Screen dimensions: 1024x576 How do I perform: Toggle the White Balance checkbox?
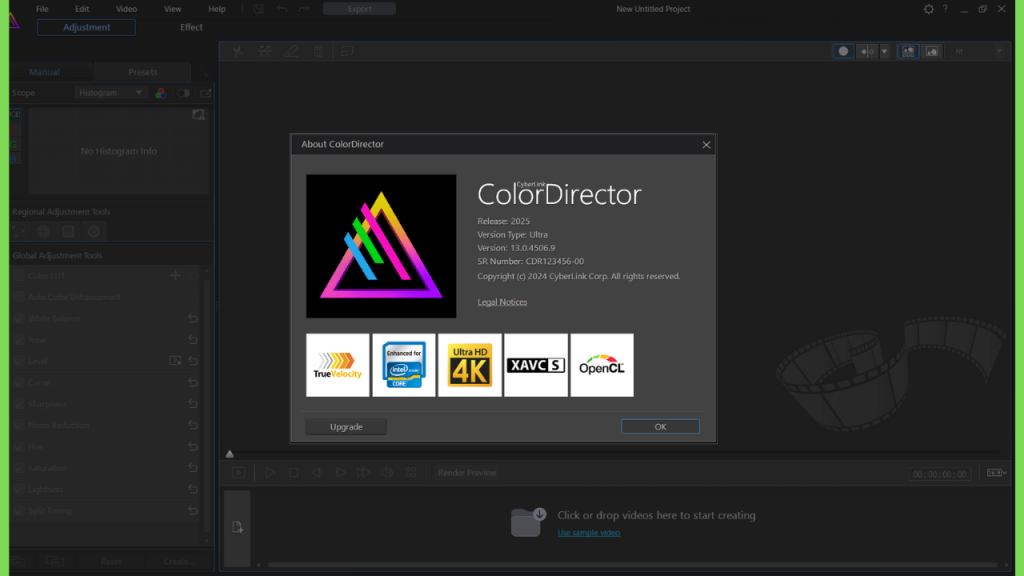click(19, 318)
